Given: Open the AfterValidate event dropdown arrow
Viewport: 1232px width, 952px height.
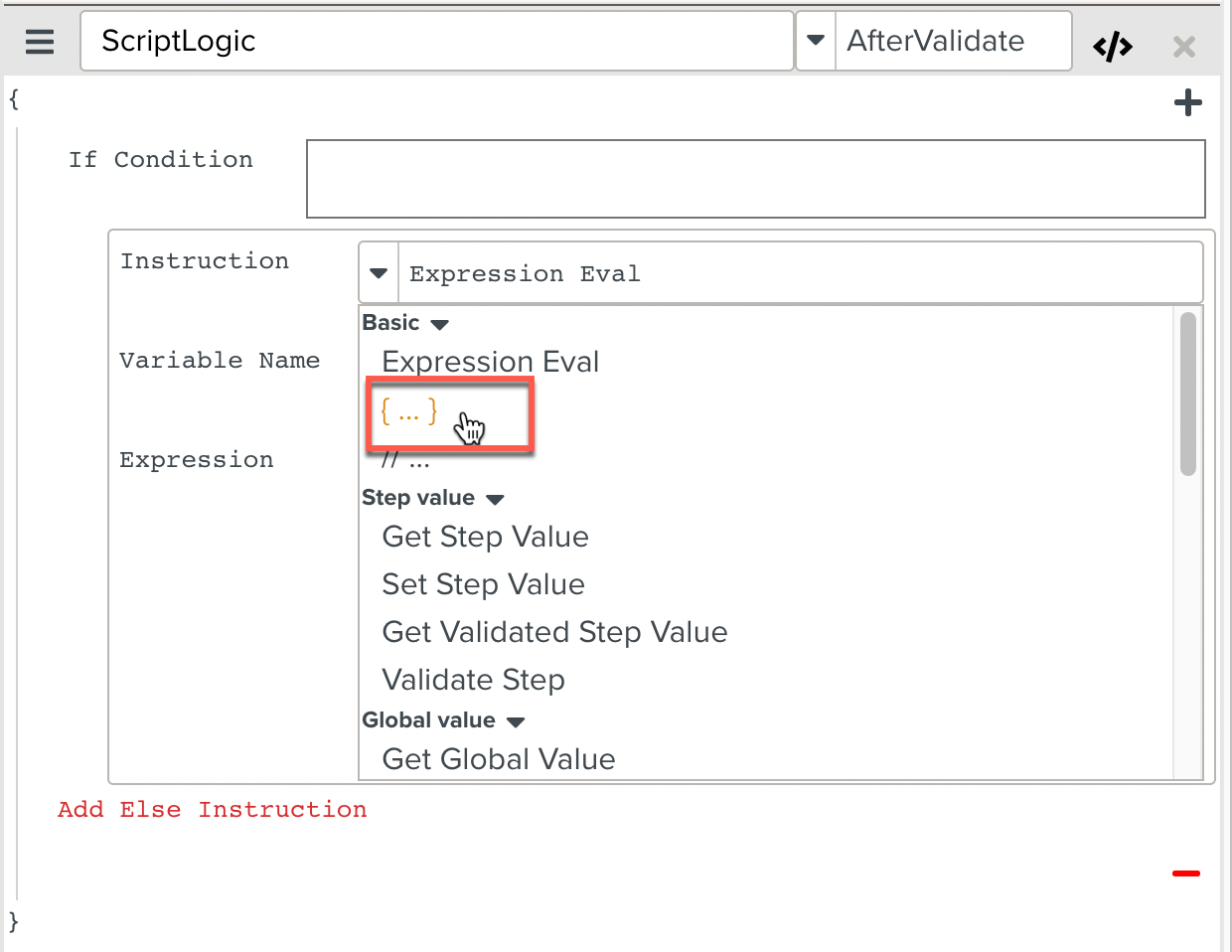Looking at the screenshot, I should (816, 41).
